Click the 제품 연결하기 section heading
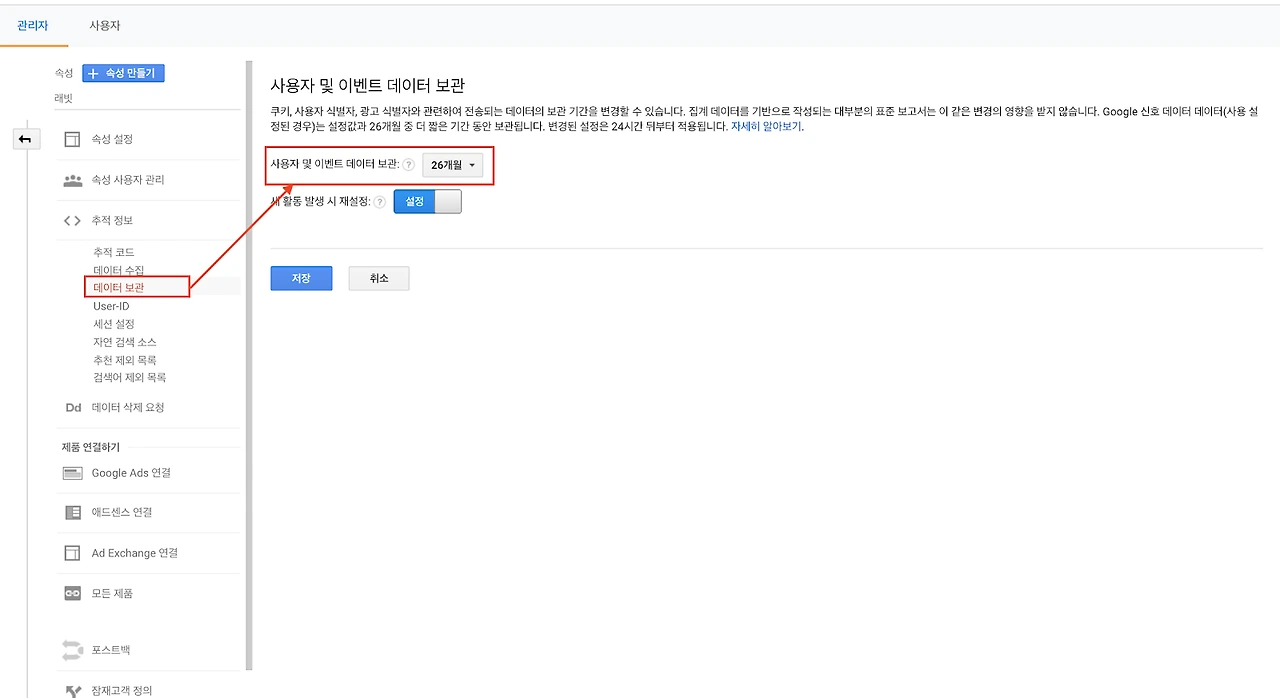 91,447
